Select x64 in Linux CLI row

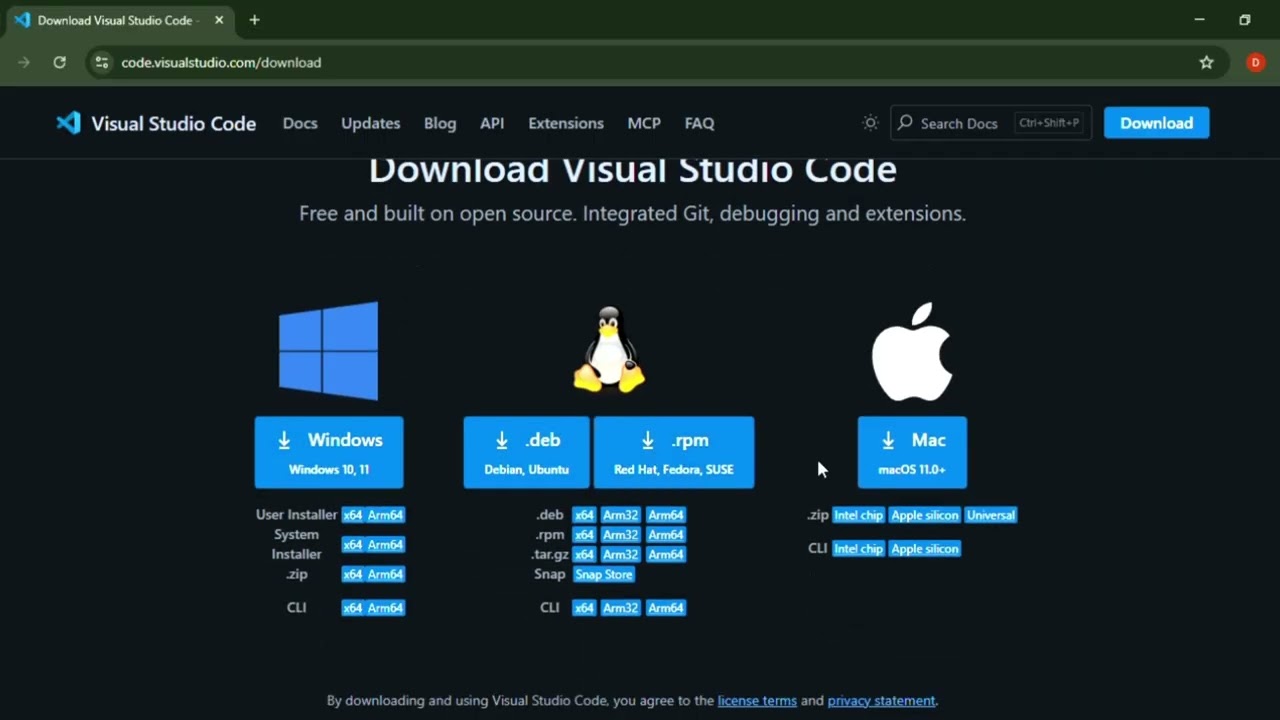[x=584, y=608]
